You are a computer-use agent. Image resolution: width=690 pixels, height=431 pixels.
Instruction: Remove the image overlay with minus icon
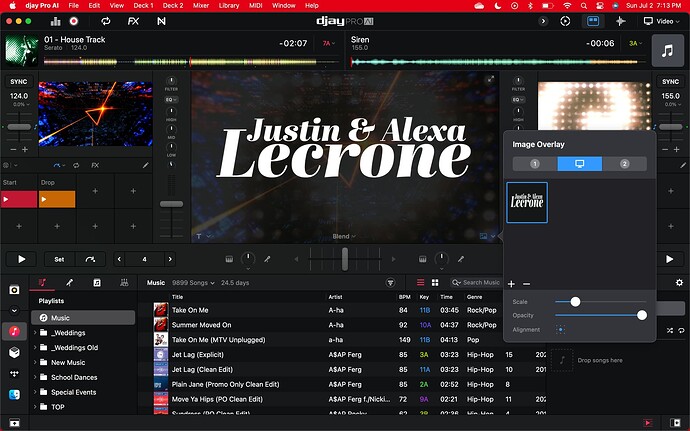click(526, 284)
